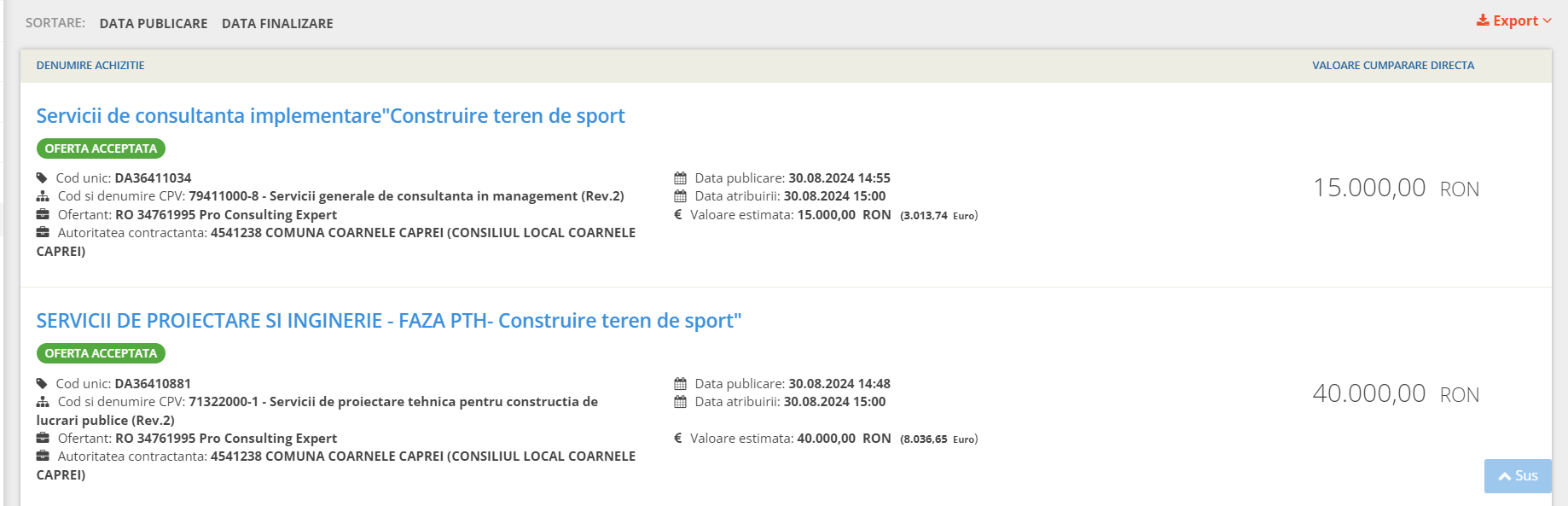Image resolution: width=1568 pixels, height=506 pixels.
Task: Click the 15.000,00 RON direct purchase value
Action: click(x=1396, y=188)
